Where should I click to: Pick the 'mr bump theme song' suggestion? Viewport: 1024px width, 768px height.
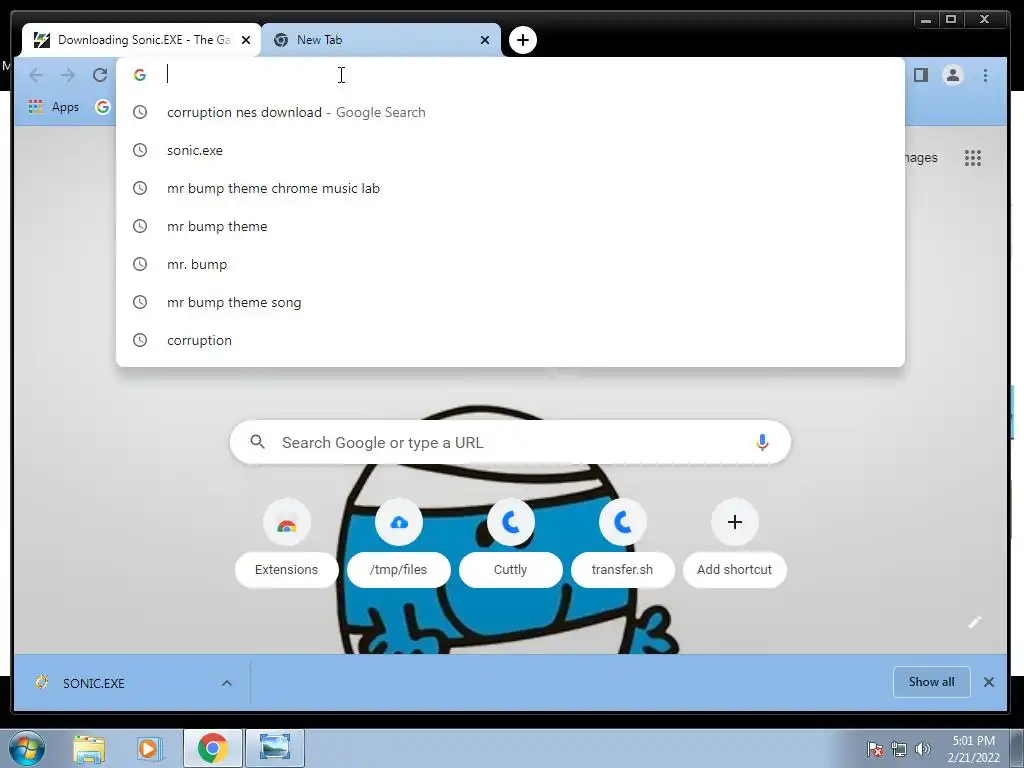[510, 302]
